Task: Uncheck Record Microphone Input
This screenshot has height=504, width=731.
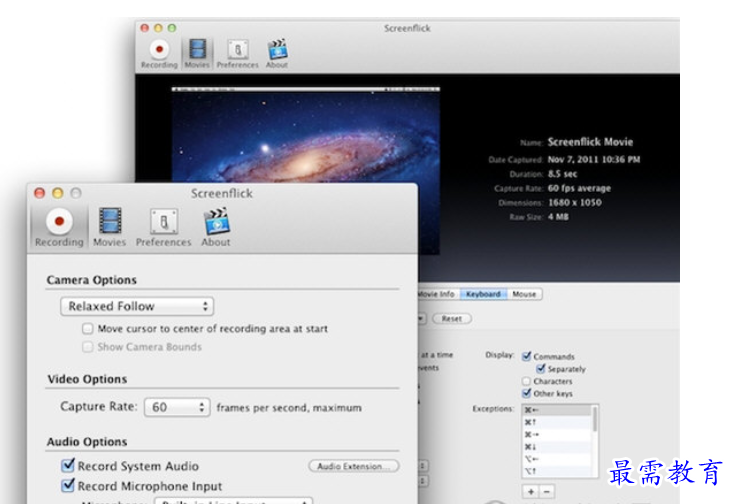Action: click(68, 485)
